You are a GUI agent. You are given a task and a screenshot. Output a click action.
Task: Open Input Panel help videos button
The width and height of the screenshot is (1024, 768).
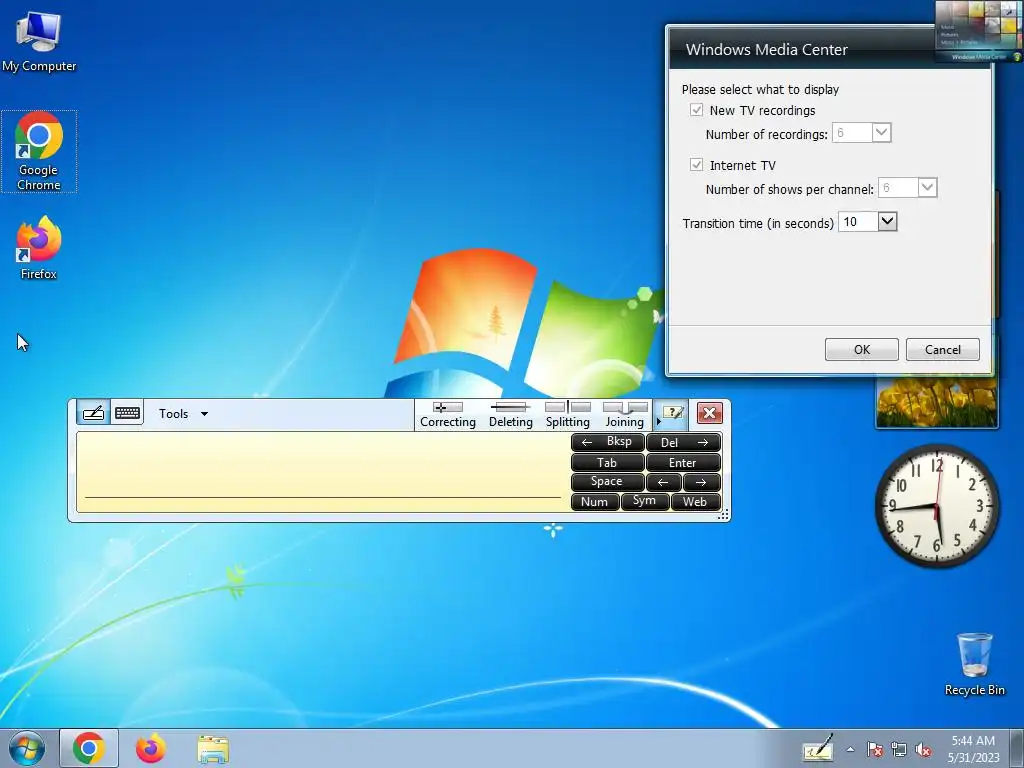click(x=672, y=413)
